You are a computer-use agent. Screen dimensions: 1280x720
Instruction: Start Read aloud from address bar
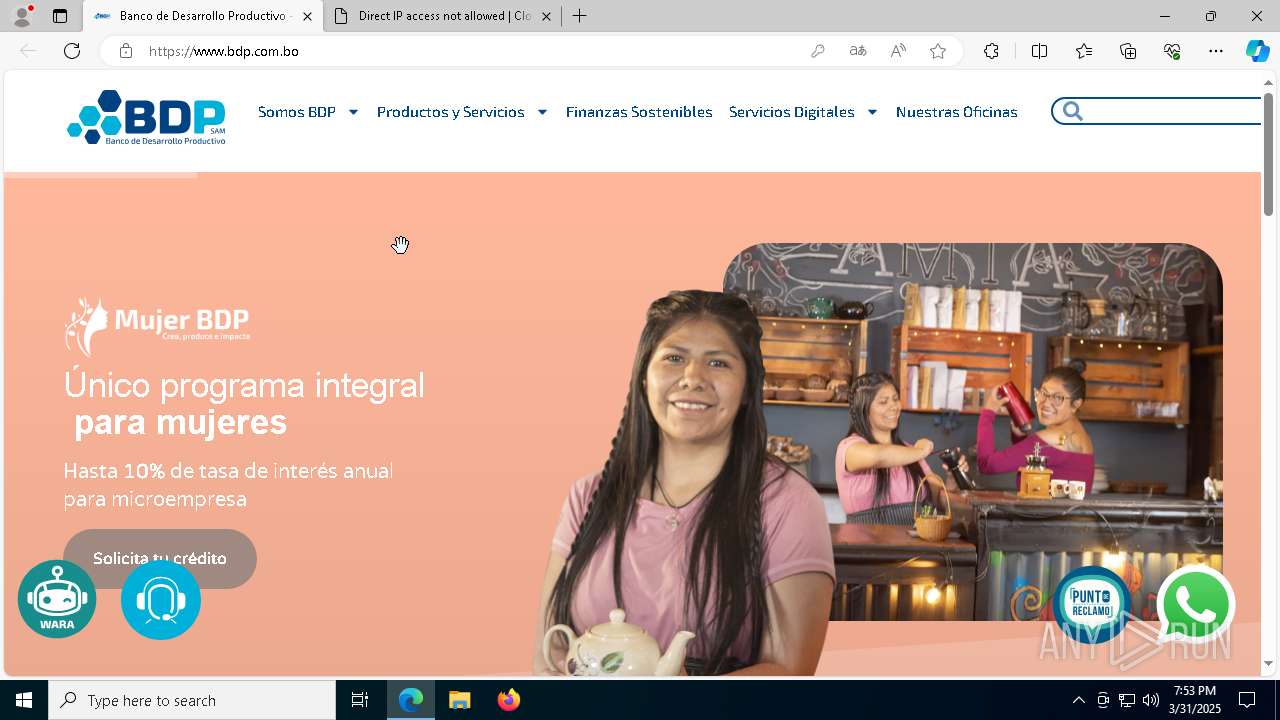898,51
